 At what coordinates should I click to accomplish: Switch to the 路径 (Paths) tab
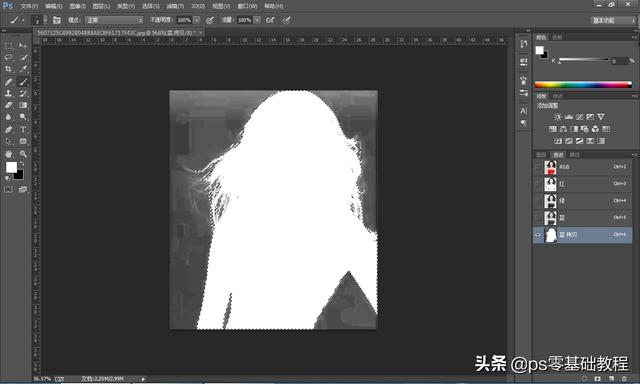tap(575, 155)
